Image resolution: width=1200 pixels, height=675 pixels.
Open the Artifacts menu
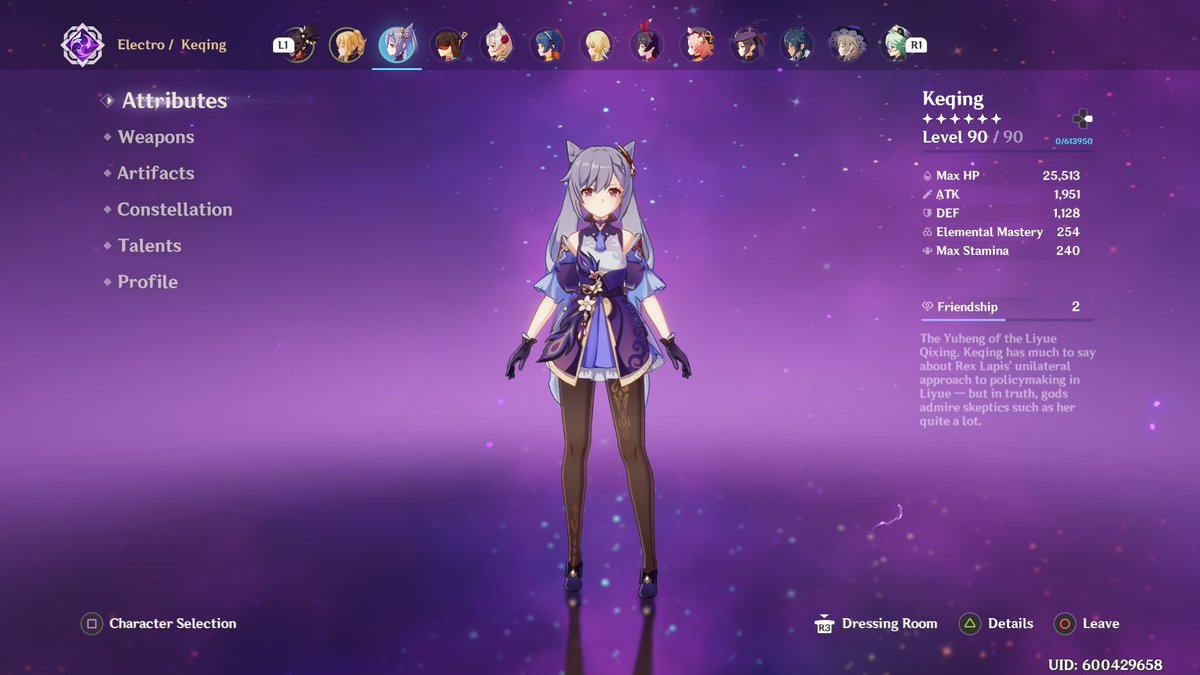pos(155,173)
